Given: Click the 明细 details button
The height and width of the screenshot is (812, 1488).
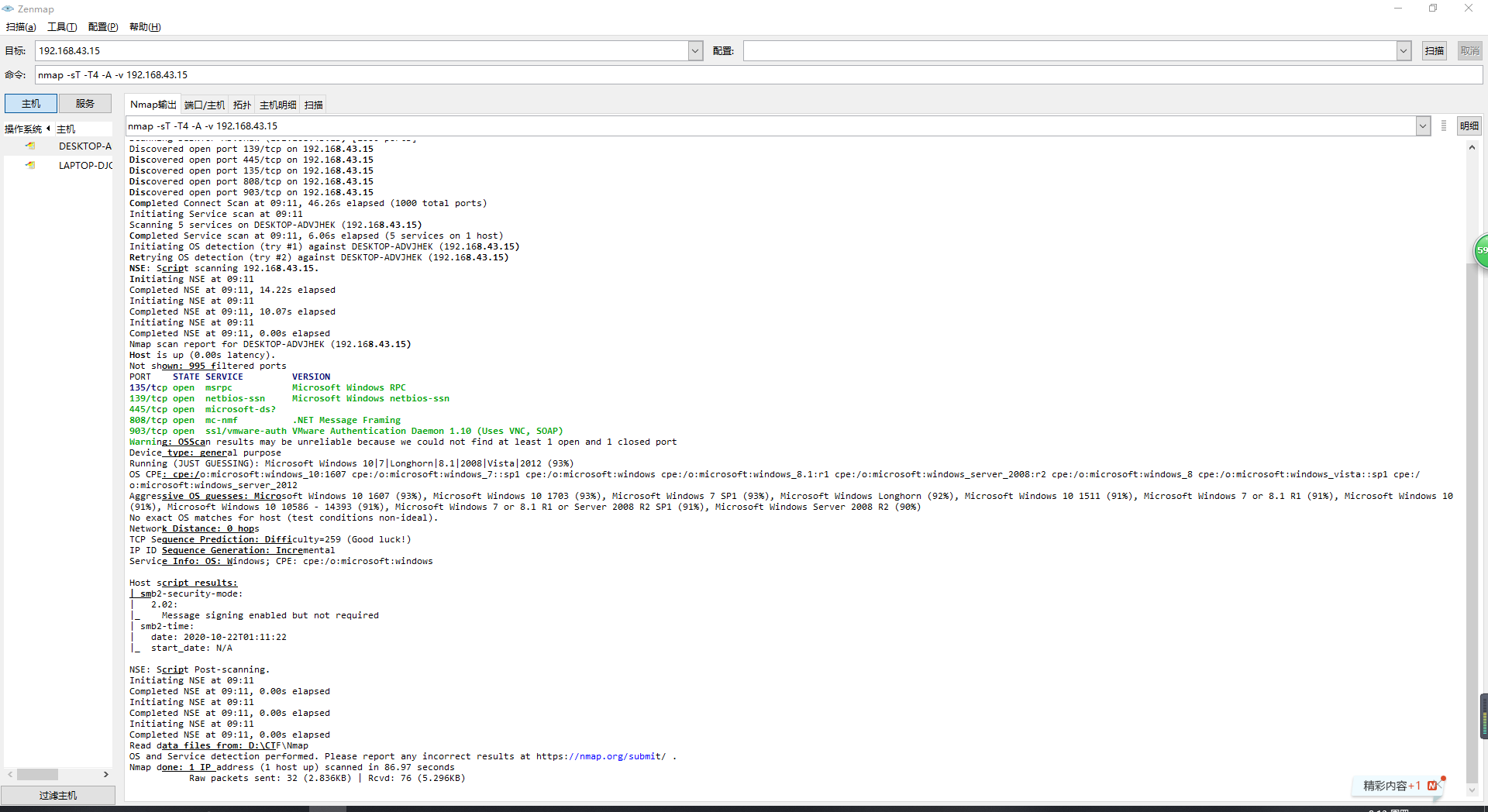Looking at the screenshot, I should 1469,126.
